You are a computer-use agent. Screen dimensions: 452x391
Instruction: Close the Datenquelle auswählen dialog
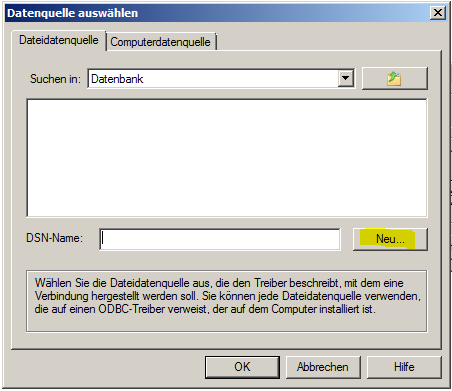click(438, 13)
